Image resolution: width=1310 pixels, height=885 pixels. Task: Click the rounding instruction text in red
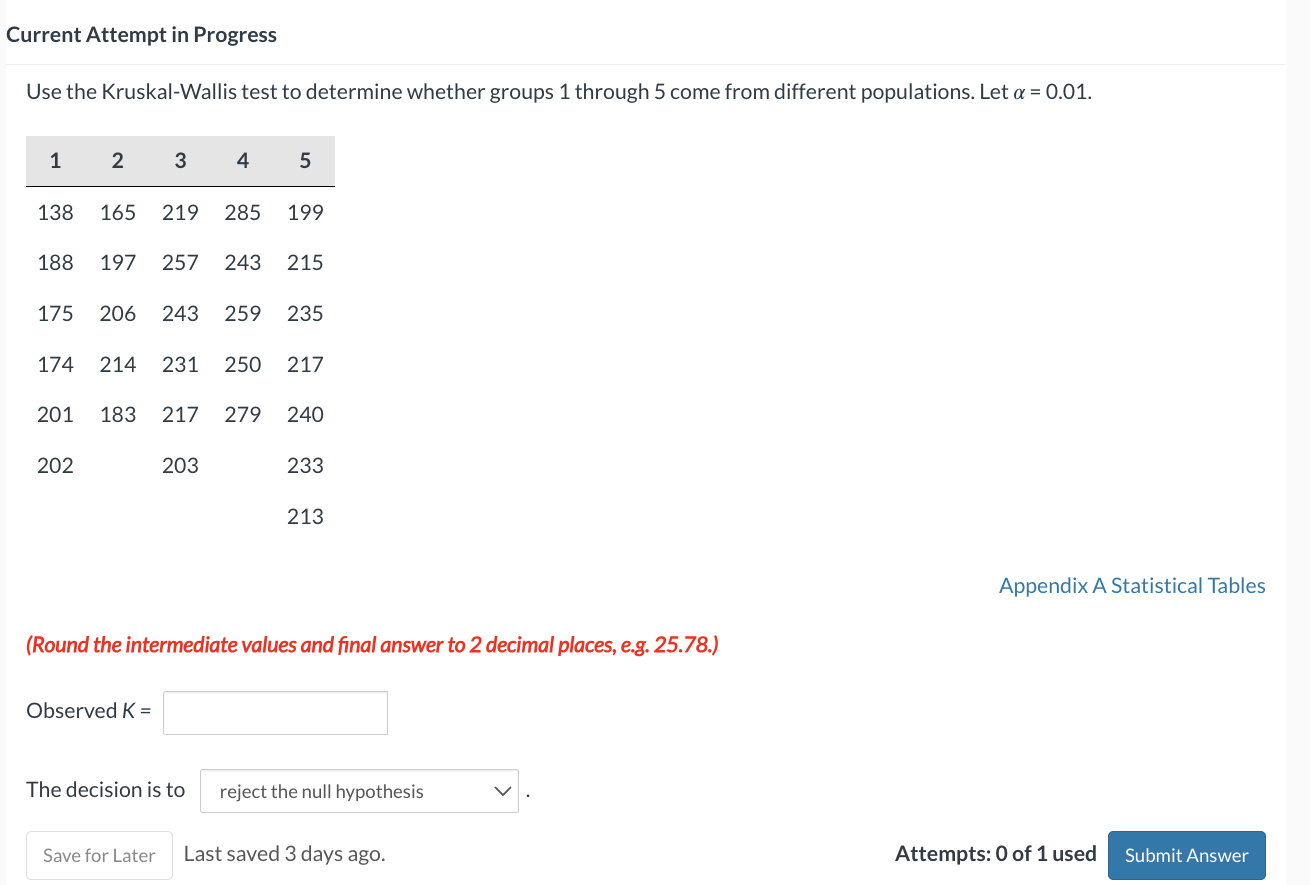371,644
